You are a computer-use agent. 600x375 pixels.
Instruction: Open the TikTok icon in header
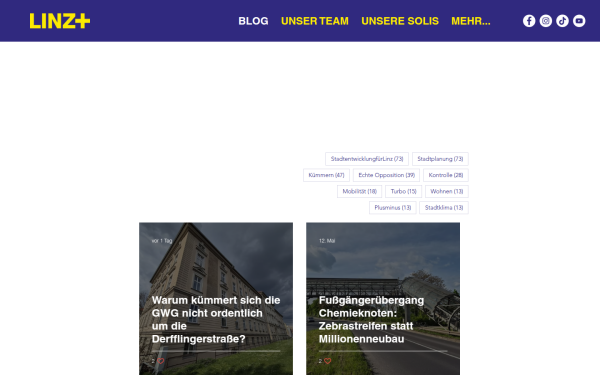coord(562,21)
